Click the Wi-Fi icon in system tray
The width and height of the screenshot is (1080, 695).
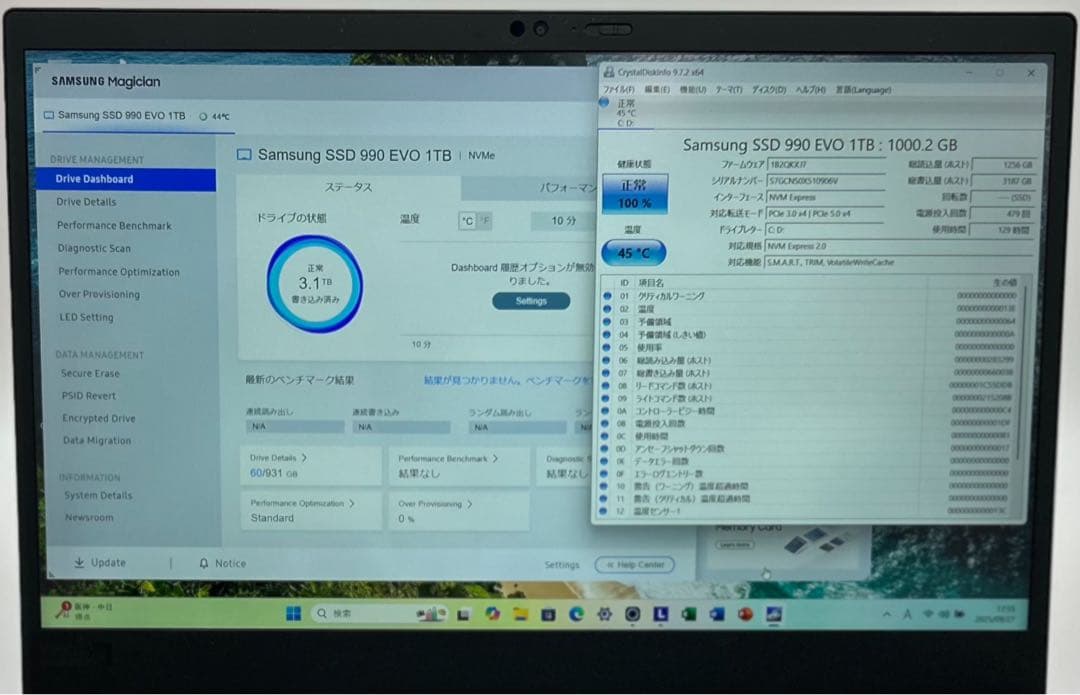[927, 613]
